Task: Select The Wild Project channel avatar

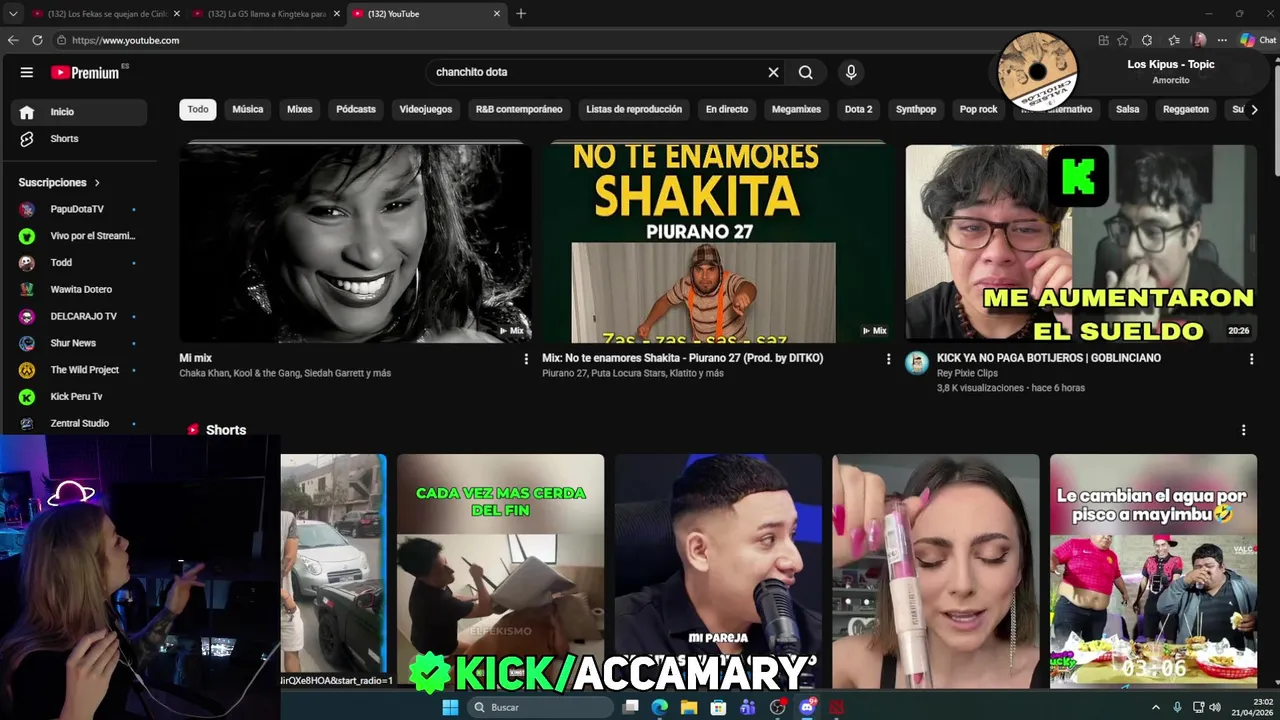Action: click(27, 370)
